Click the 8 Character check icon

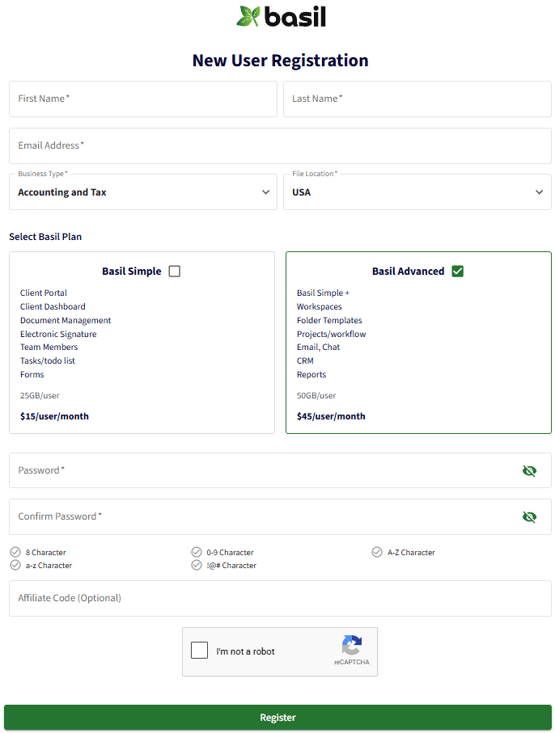click(15, 552)
